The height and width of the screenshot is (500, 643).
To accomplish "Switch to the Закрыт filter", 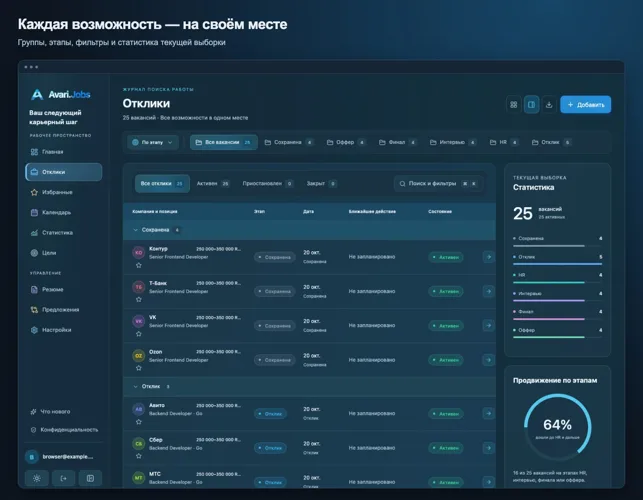I will [x=322, y=183].
